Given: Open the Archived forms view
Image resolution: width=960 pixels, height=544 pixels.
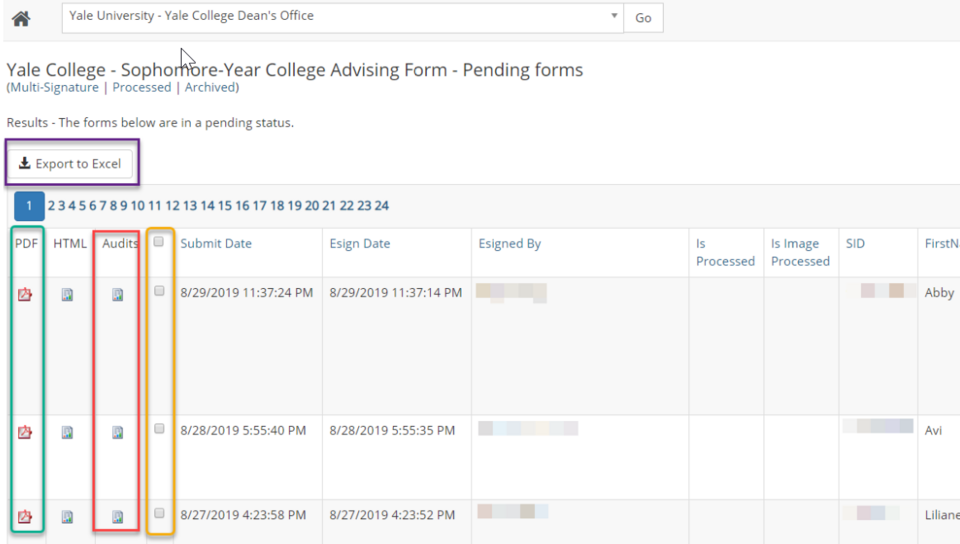Looking at the screenshot, I should (210, 88).
